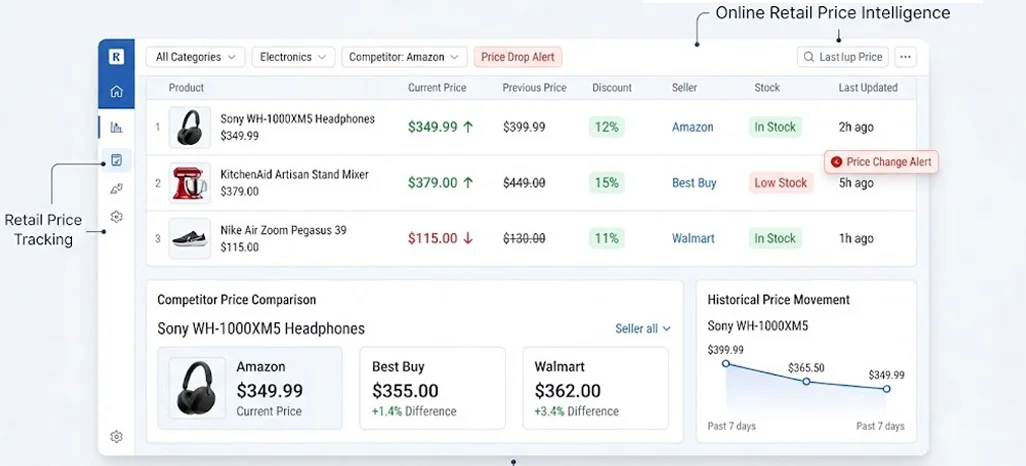Viewport: 1026px width, 466px height.
Task: Click KitchenAid Artisan Stand Mixer name
Action: coord(294,175)
